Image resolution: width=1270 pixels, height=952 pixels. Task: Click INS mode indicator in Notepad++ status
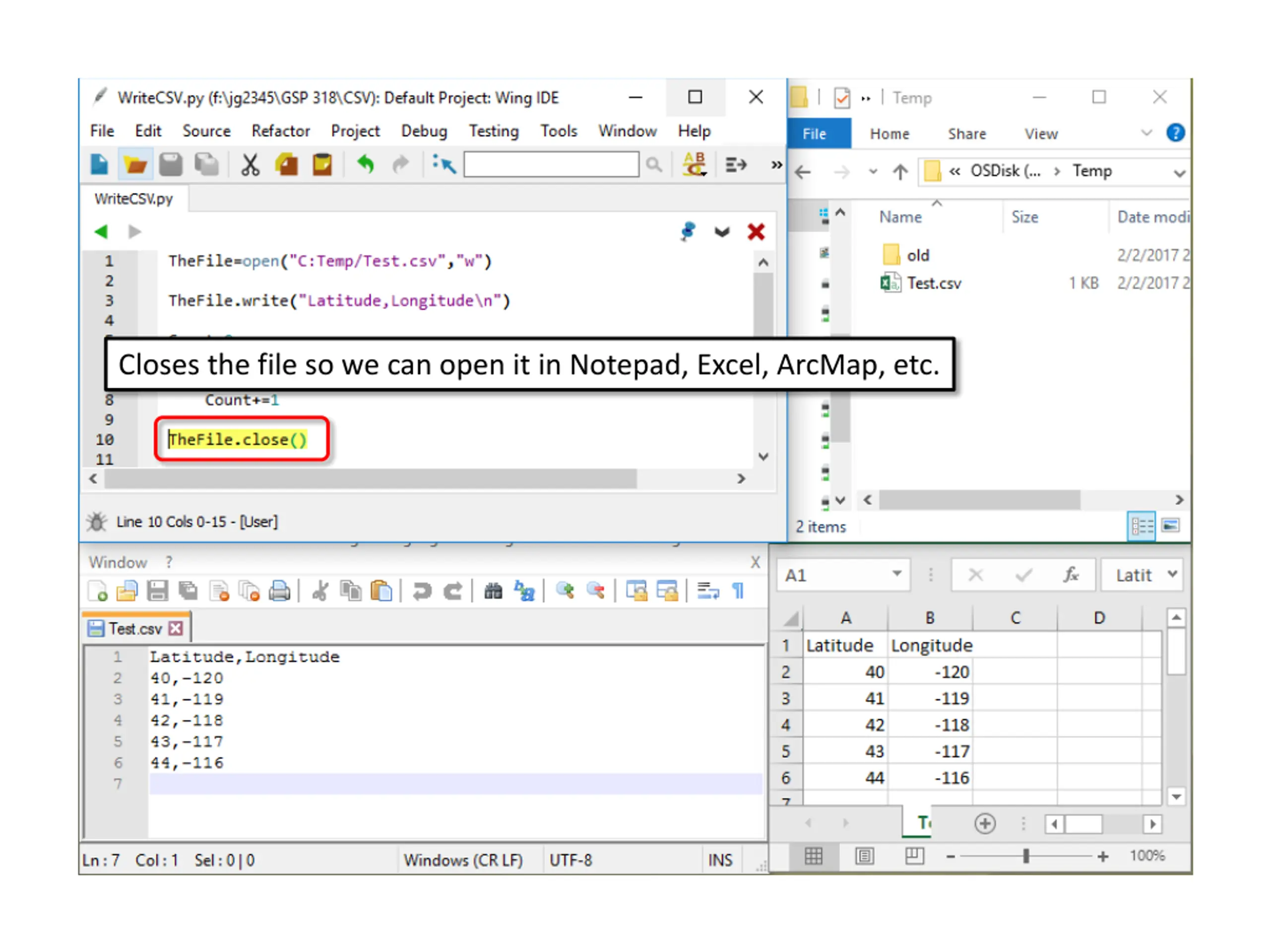[x=720, y=860]
